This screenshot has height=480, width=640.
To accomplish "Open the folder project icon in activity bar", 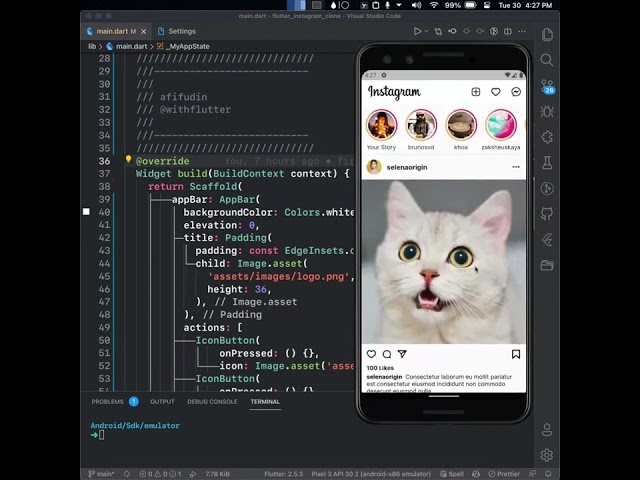I will (x=547, y=265).
